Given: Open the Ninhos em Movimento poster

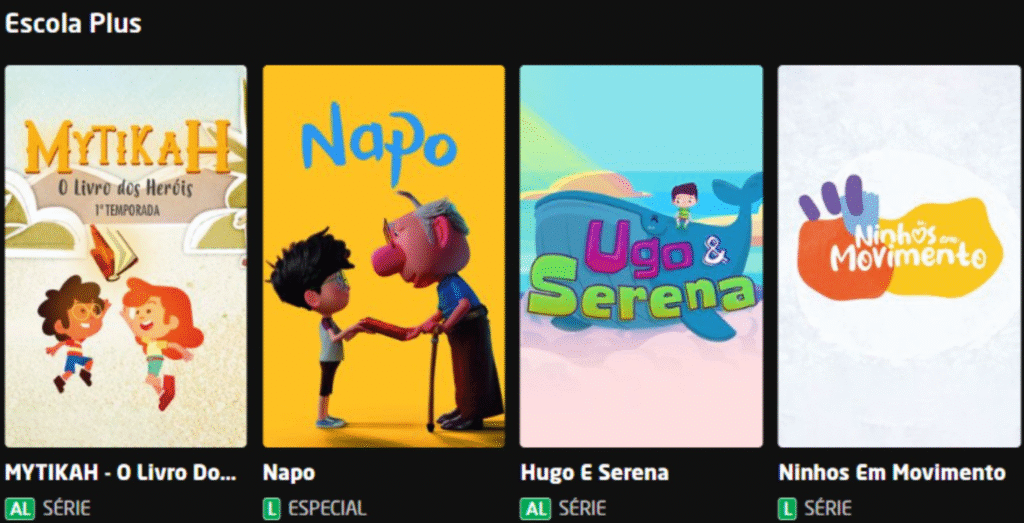Looking at the screenshot, I should (900, 256).
